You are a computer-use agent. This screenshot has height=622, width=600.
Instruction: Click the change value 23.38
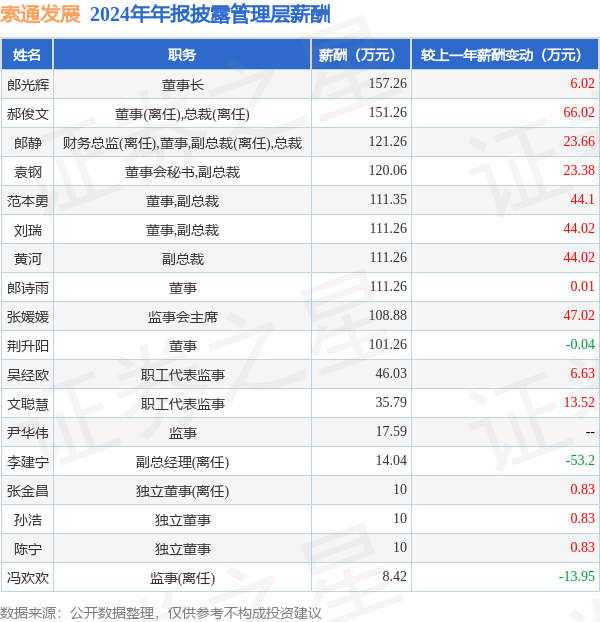pos(579,170)
